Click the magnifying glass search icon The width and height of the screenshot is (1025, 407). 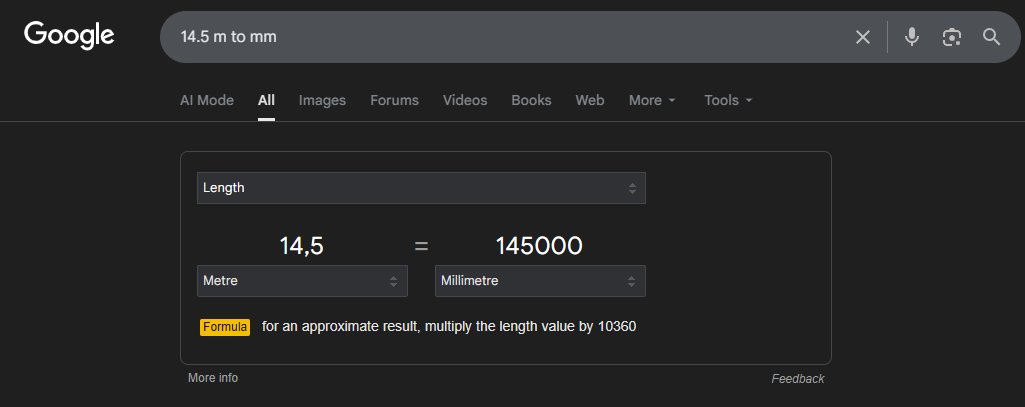(991, 37)
